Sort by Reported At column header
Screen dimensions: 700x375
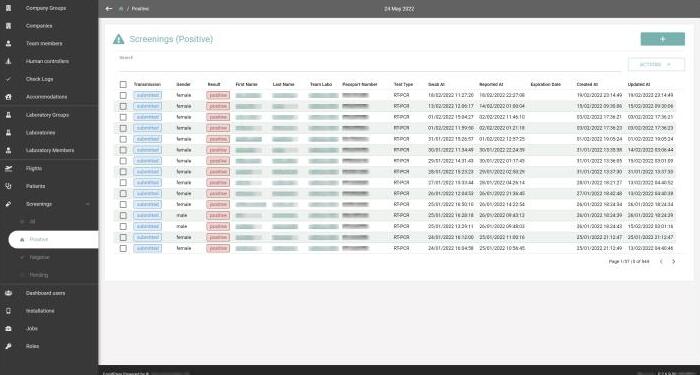click(x=491, y=84)
